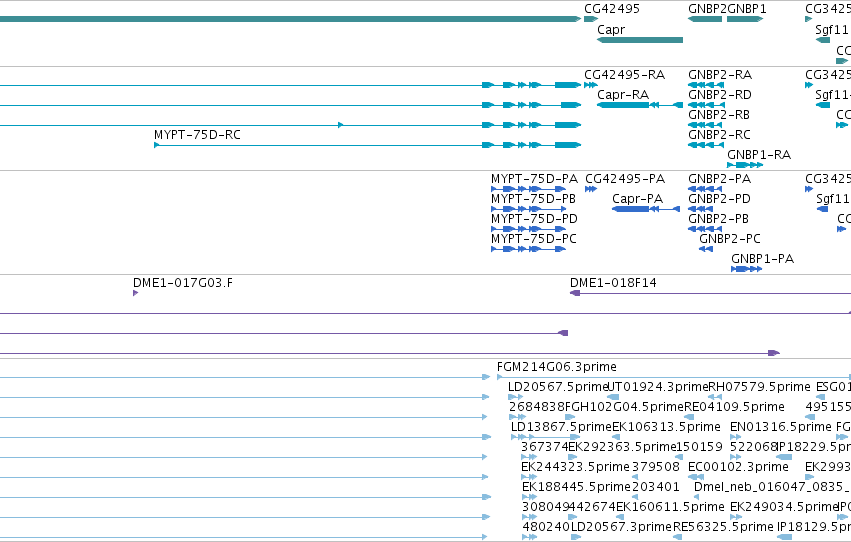Open the CG42495-PA protein label
This screenshot has width=851, height=542.
click(625, 178)
